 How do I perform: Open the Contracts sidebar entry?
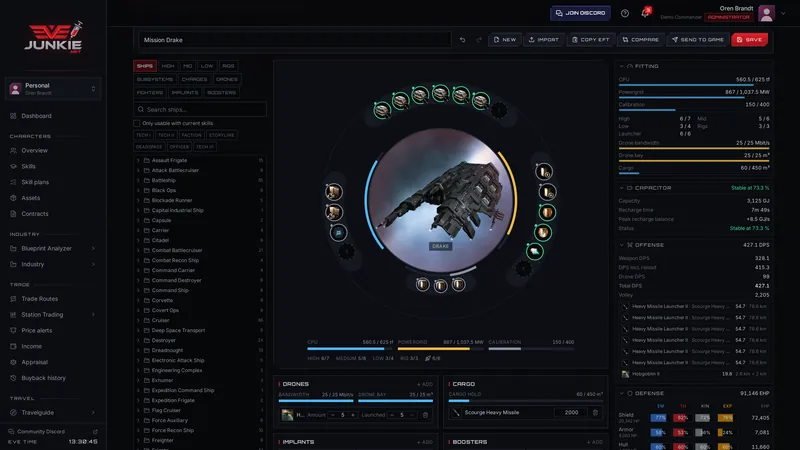coord(35,214)
